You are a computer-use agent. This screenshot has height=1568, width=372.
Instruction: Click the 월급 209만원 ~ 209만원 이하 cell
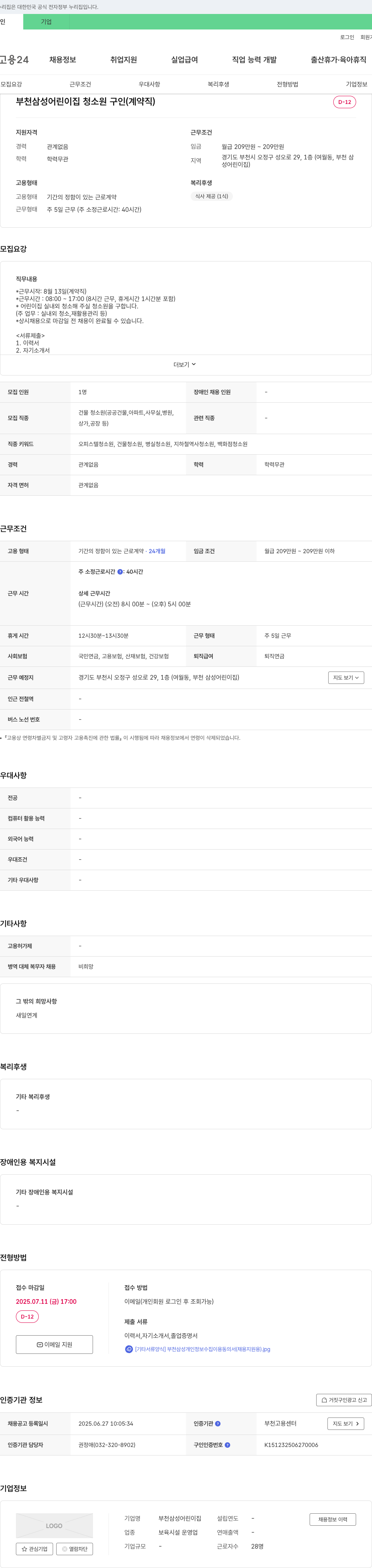(x=299, y=551)
